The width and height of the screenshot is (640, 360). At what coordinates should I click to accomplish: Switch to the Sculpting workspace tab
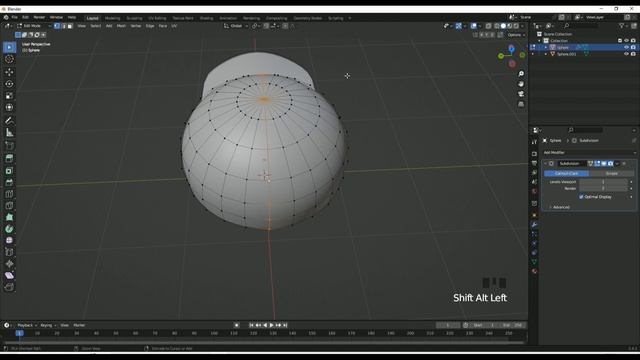pyautogui.click(x=134, y=18)
